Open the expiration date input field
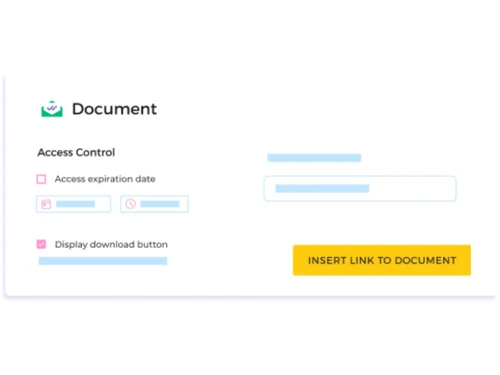Image resolution: width=500 pixels, height=375 pixels. pos(73,204)
